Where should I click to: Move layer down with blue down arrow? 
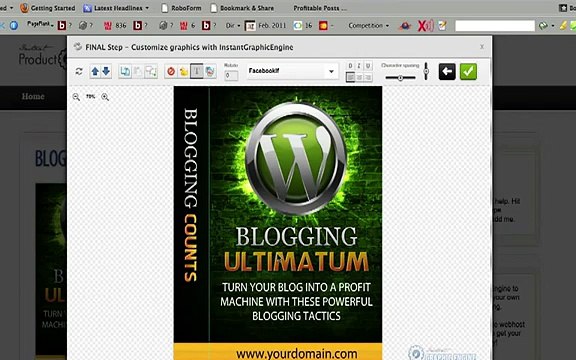106,71
